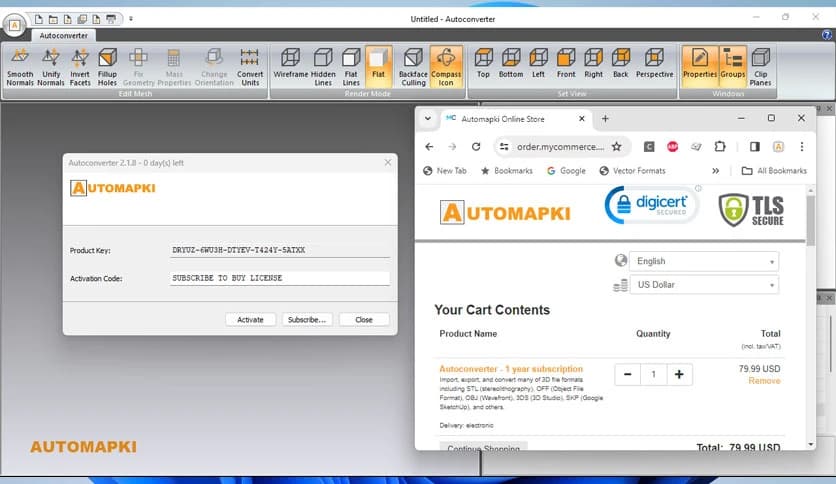The image size is (836, 484).
Task: Toggle the Groups window
Action: click(733, 67)
